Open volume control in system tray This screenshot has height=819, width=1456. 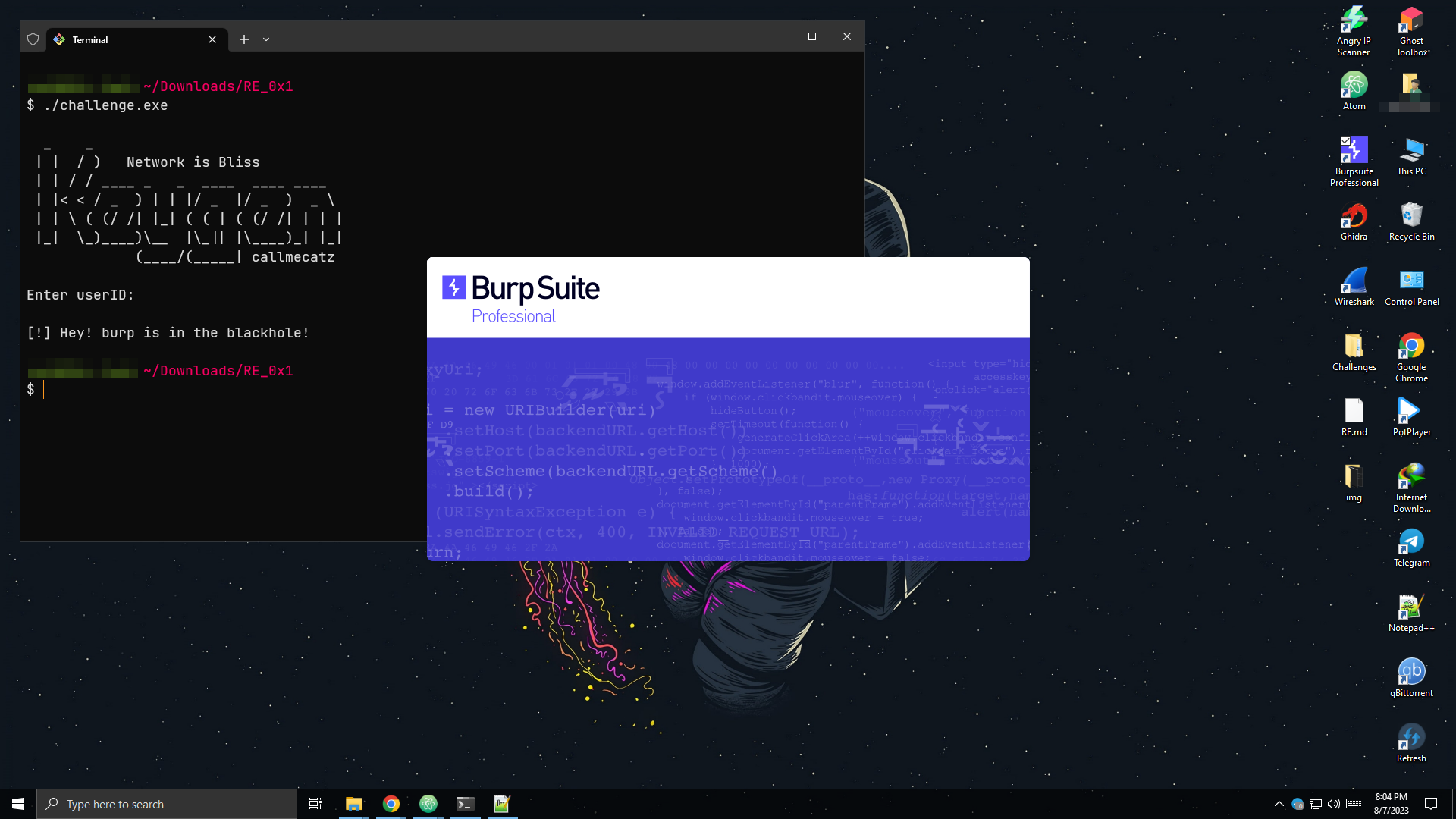click(1334, 804)
